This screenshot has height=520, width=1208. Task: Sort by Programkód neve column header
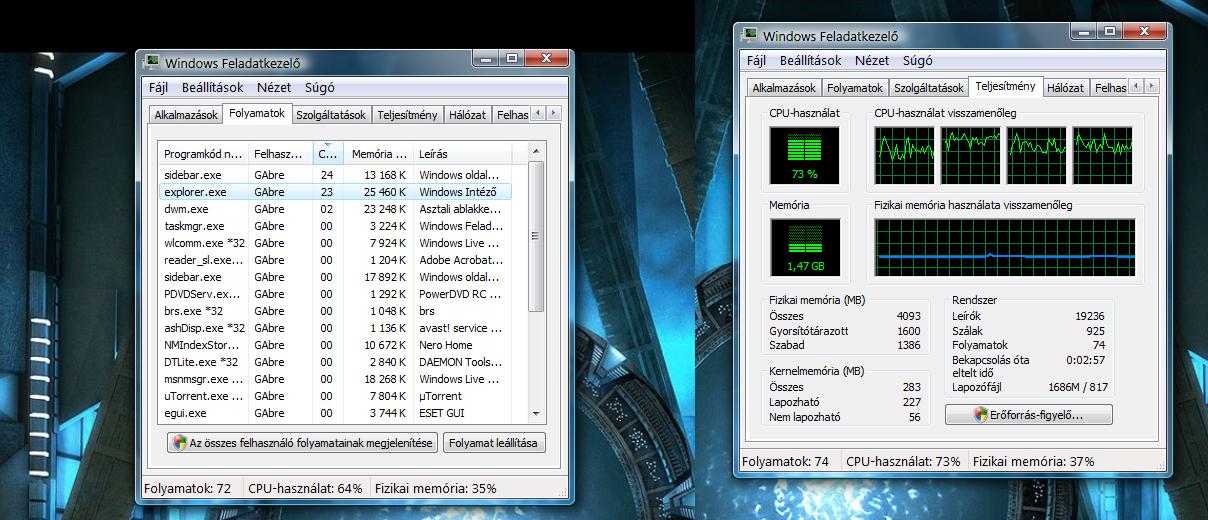click(x=203, y=154)
